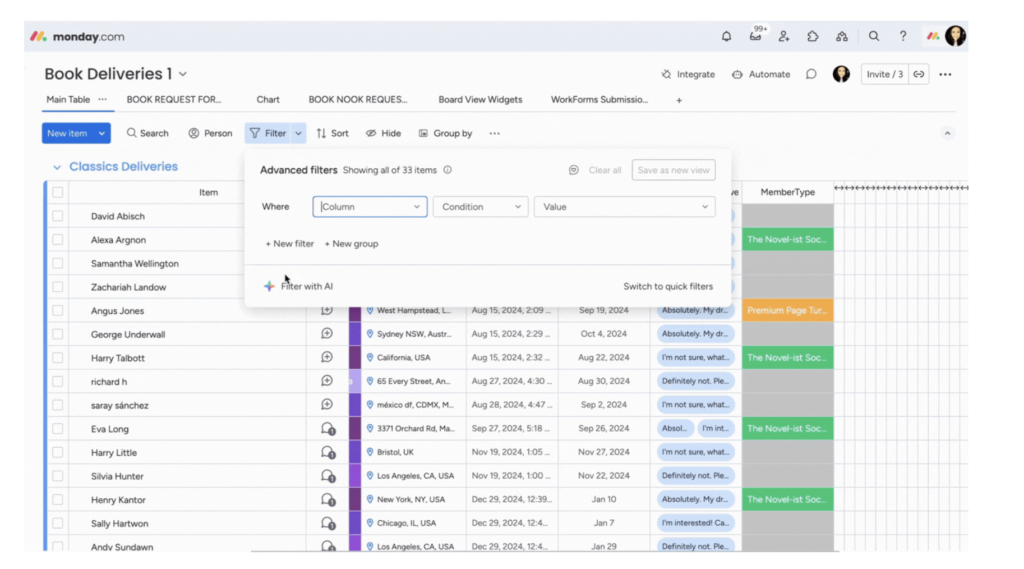Viewport: 1024px width, 569px height.
Task: Click the New item button
Action: (67, 133)
